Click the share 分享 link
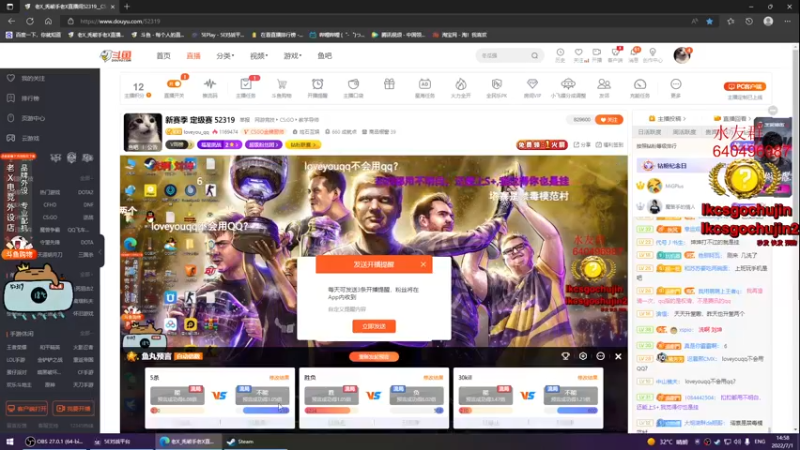Image resolution: width=800 pixels, height=450 pixels. click(x=582, y=145)
